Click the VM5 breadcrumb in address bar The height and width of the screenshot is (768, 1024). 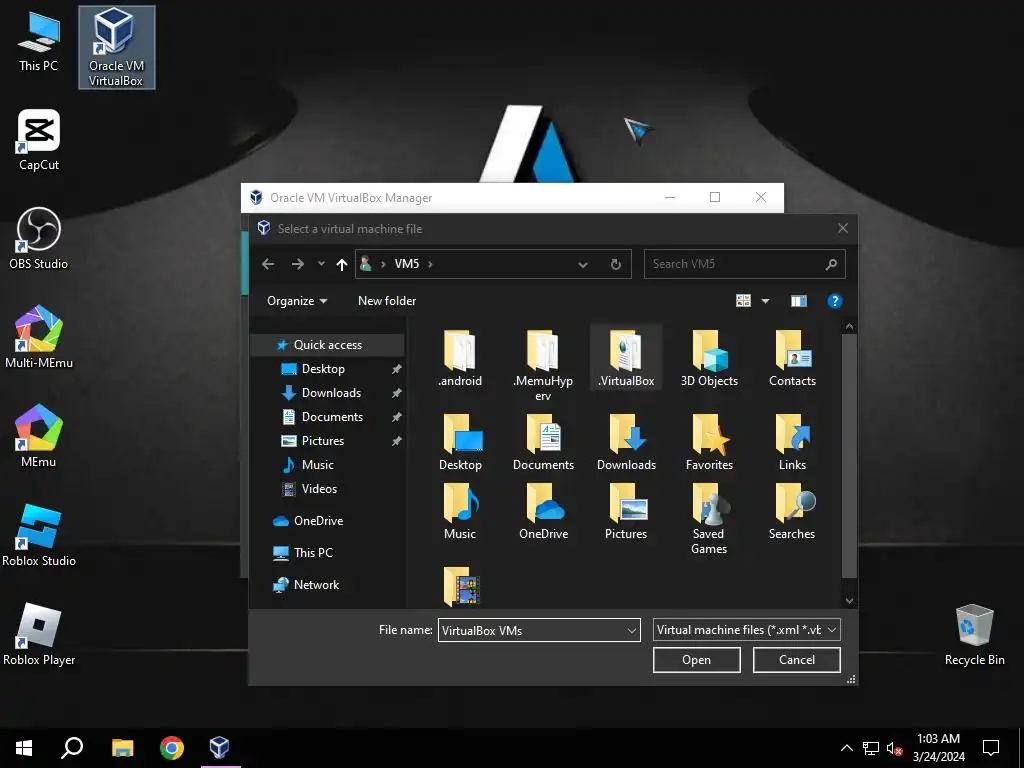pos(406,264)
